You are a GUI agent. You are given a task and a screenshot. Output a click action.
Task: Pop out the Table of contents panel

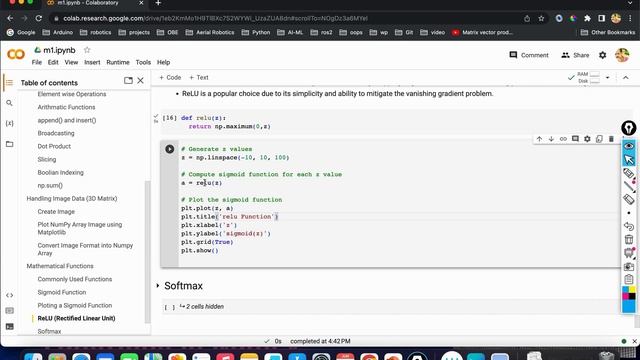(128, 80)
